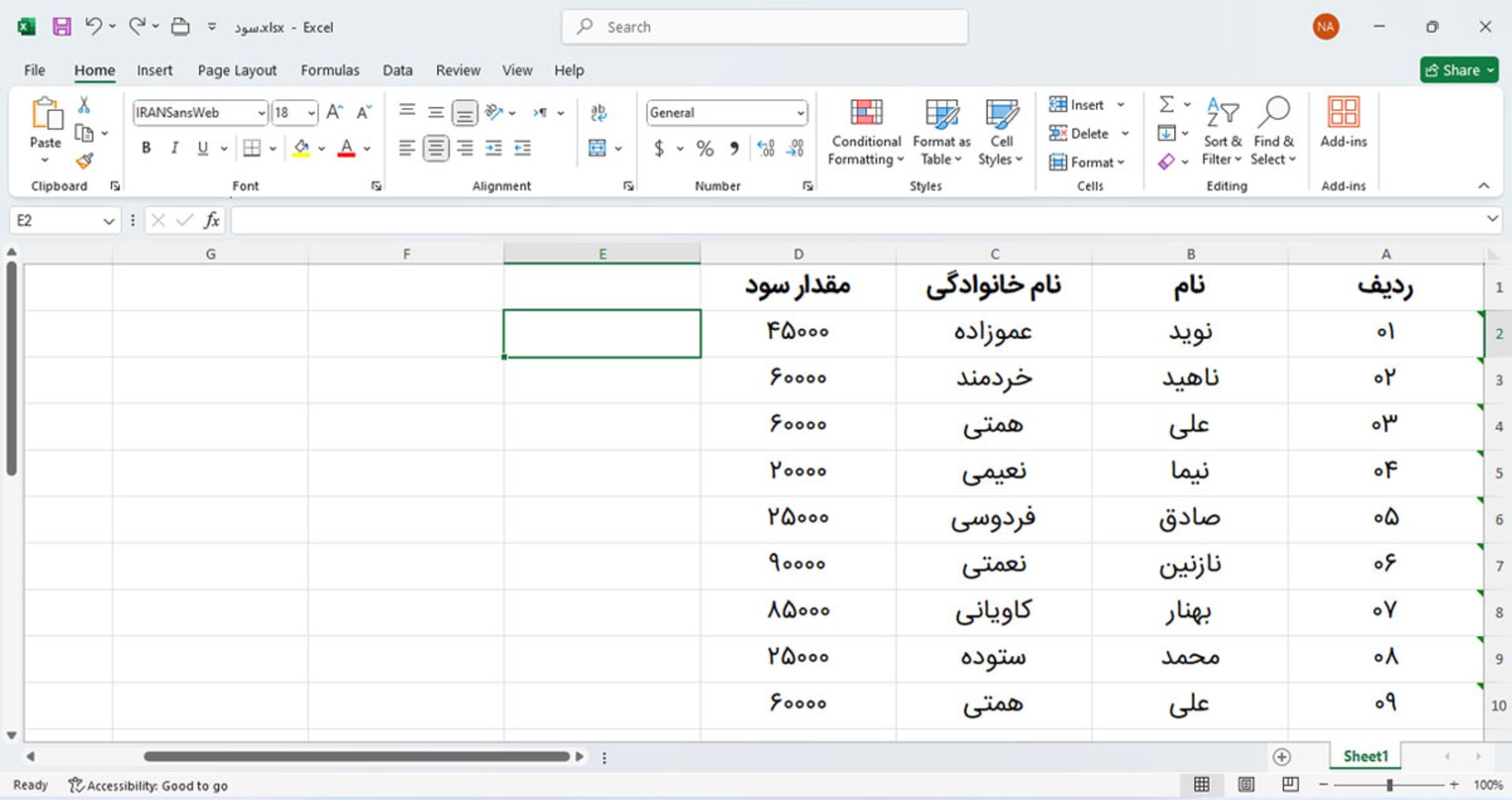Click the Find & Select icon
1512x800 pixels.
1273,132
